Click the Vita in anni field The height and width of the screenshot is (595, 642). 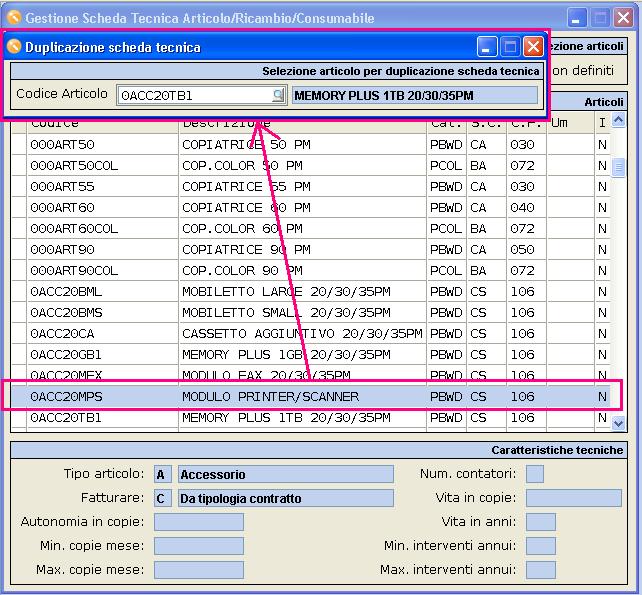point(541,522)
